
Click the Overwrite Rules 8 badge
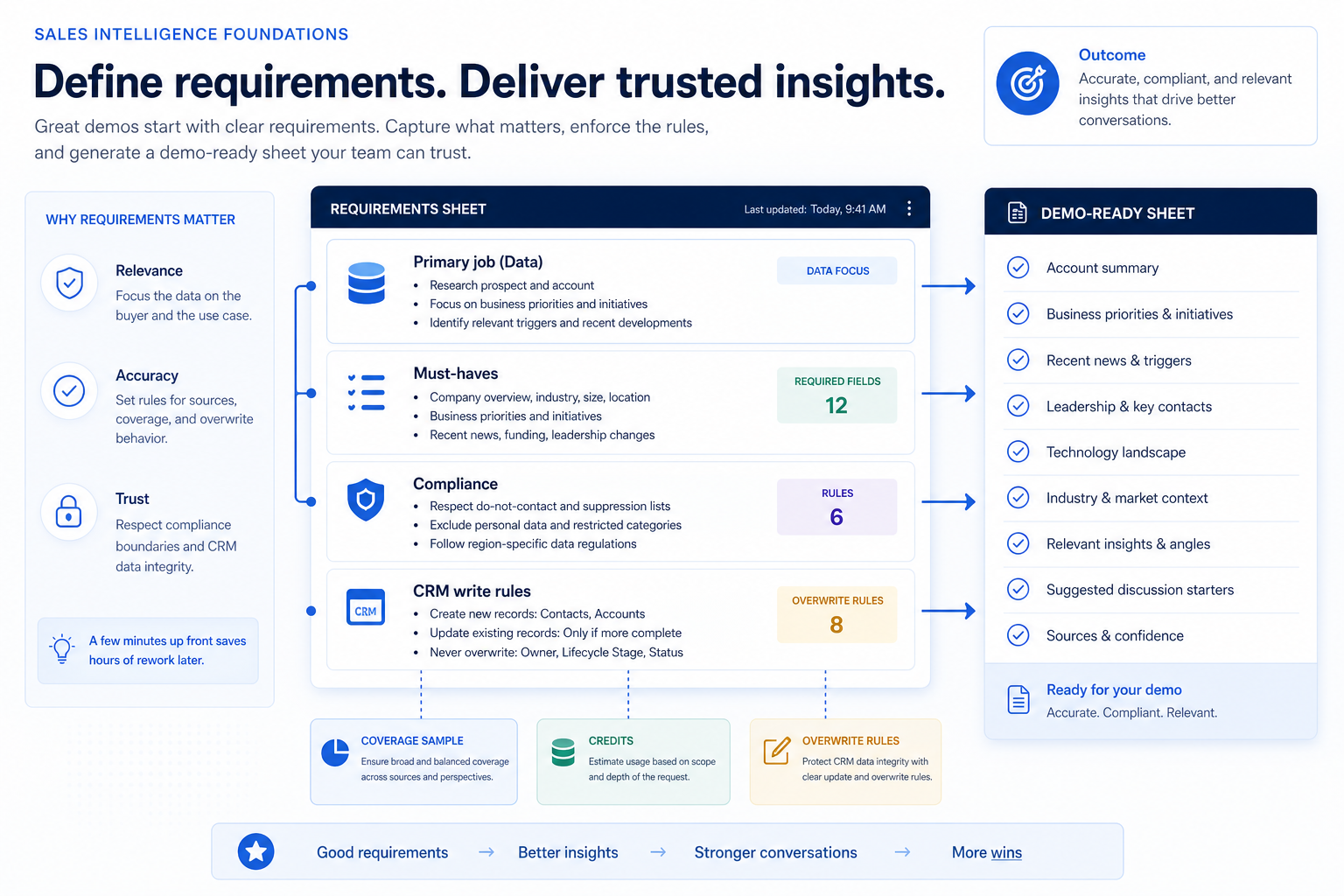(837, 614)
